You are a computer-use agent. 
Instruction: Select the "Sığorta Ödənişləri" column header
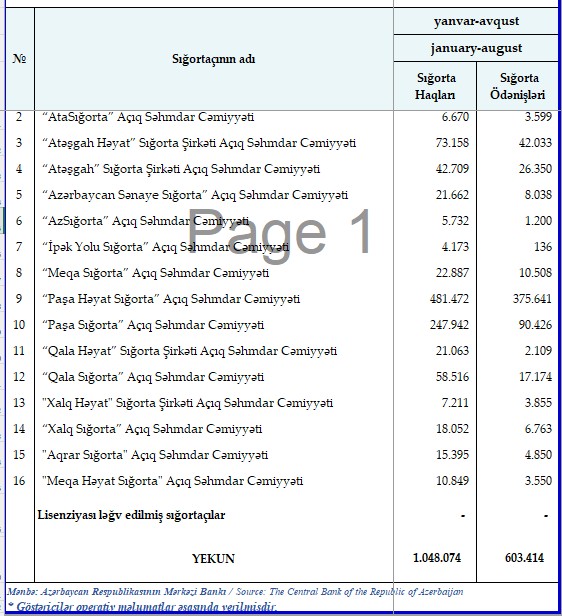(518, 86)
